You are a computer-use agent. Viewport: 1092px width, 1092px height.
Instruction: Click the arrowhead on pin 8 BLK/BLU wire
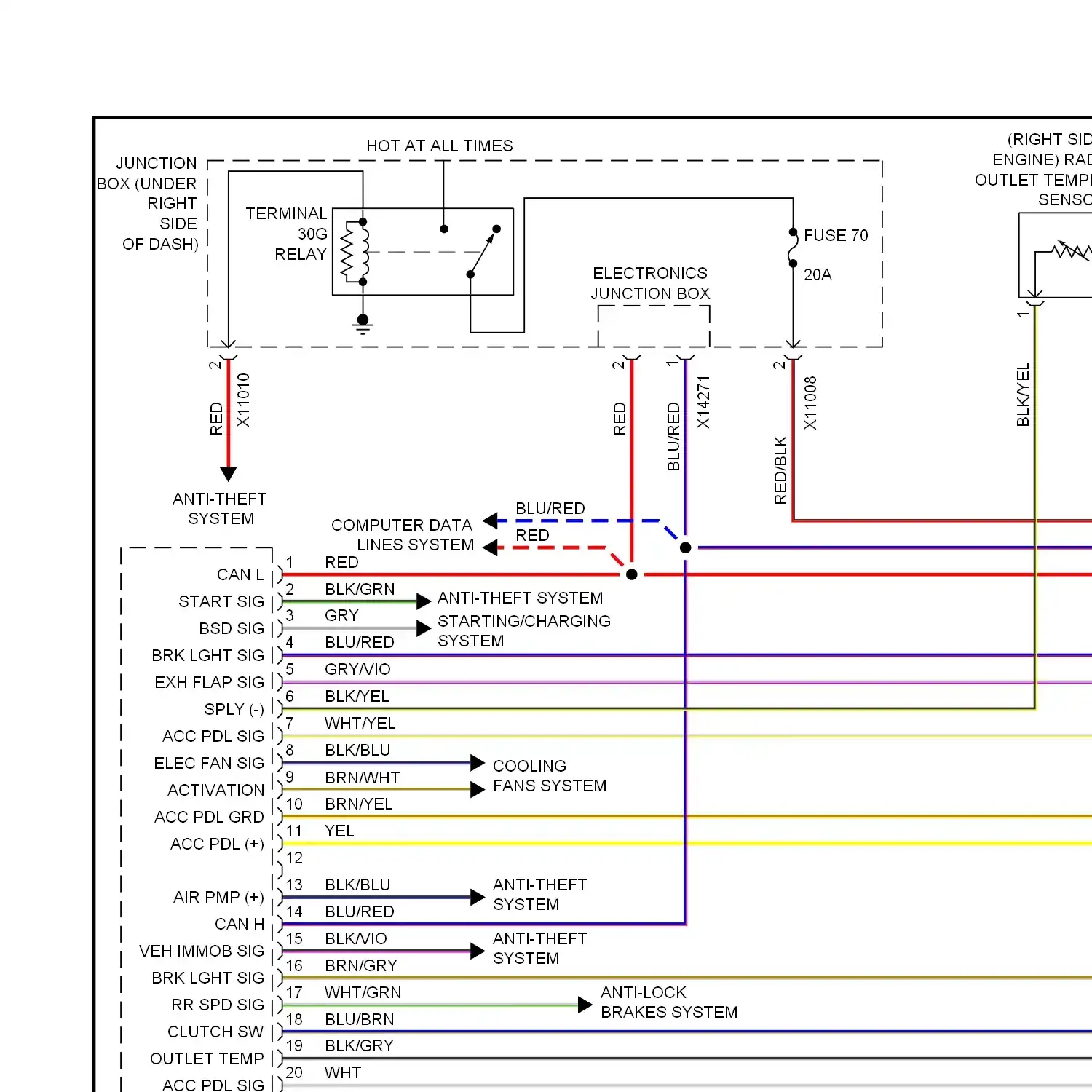tap(478, 763)
